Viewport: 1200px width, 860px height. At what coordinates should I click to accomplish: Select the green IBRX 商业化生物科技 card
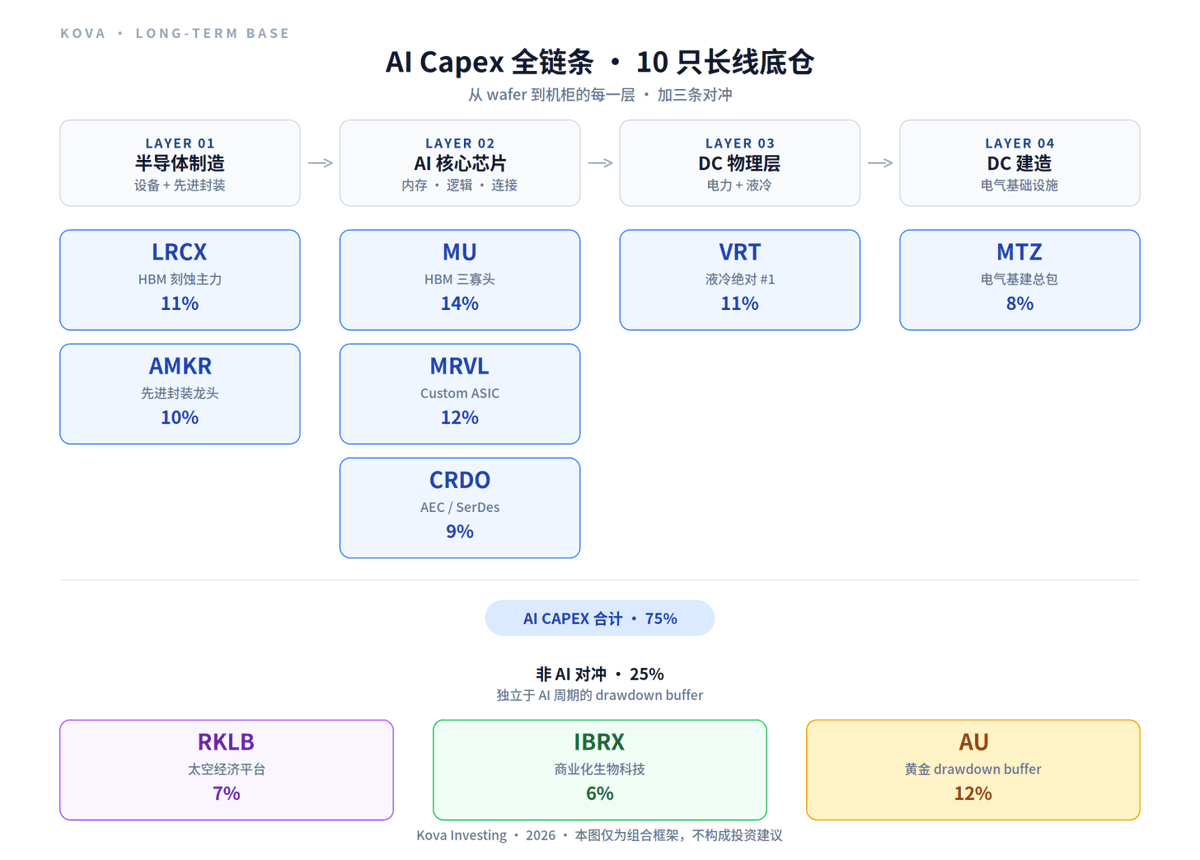pos(600,770)
